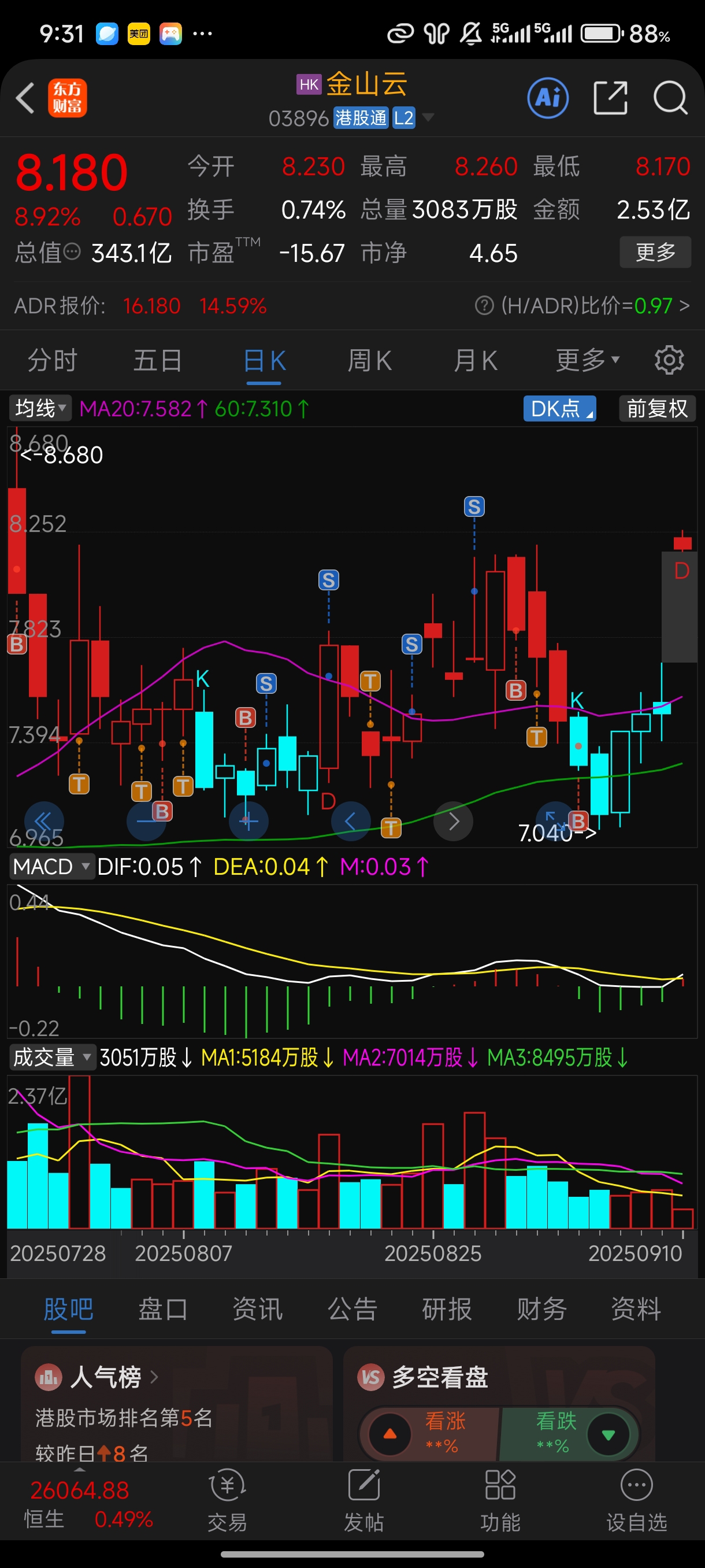Image resolution: width=705 pixels, height=1568 pixels.
Task: Tap the 市净 4.65 value
Action: (x=493, y=253)
